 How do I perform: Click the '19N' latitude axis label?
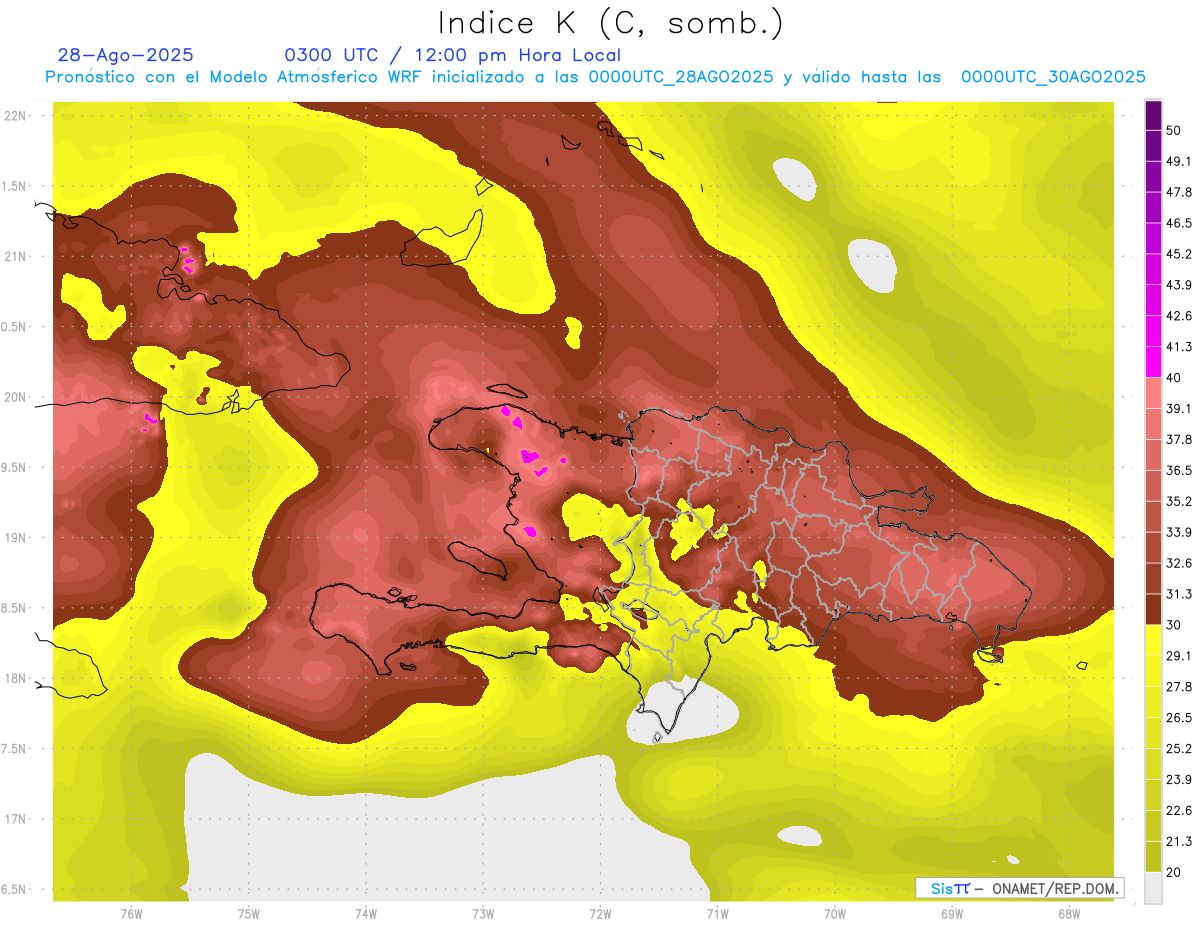pyautogui.click(x=17, y=538)
